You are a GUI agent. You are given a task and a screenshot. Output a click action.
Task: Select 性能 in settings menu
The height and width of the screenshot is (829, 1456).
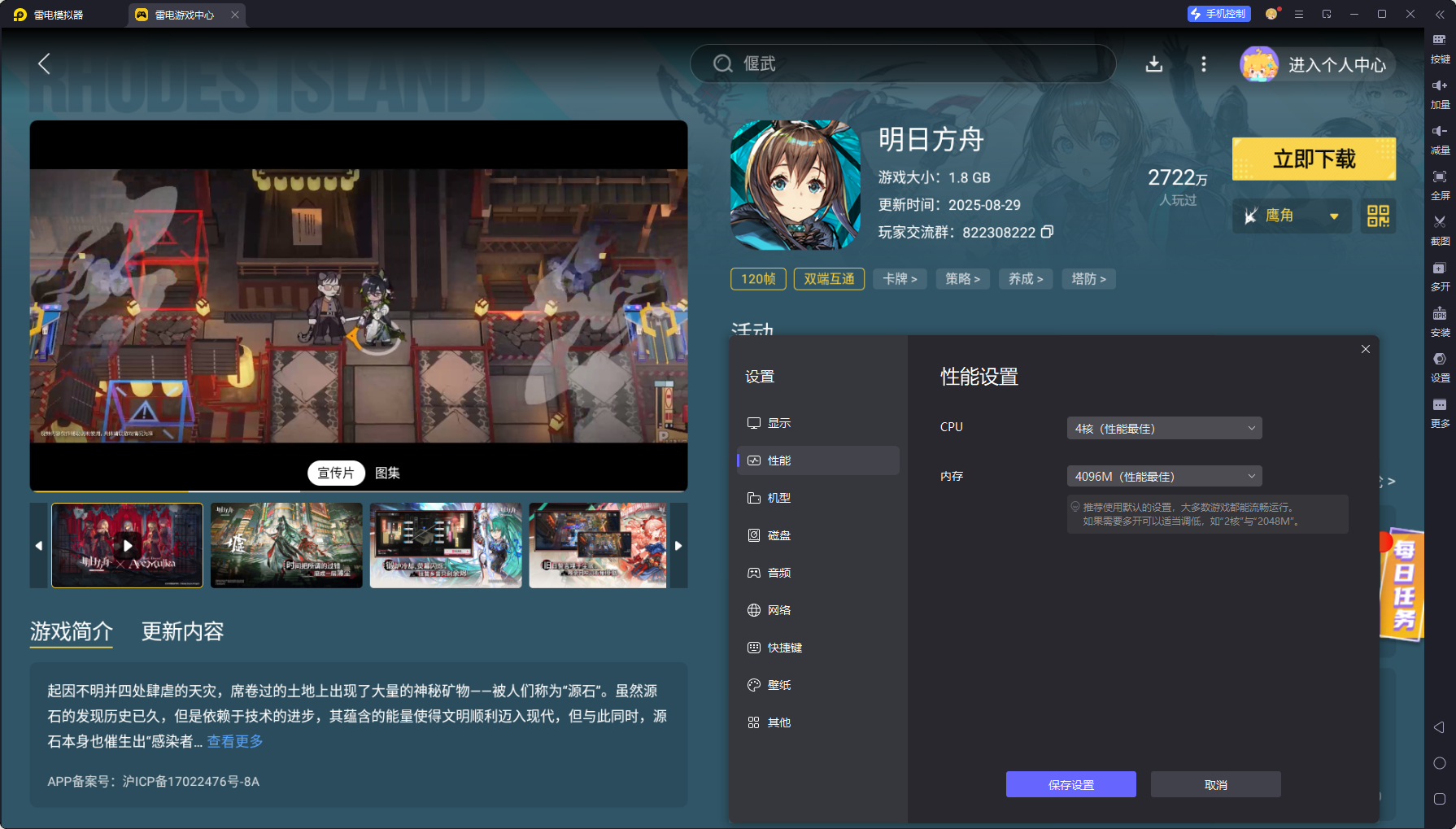[x=817, y=460]
